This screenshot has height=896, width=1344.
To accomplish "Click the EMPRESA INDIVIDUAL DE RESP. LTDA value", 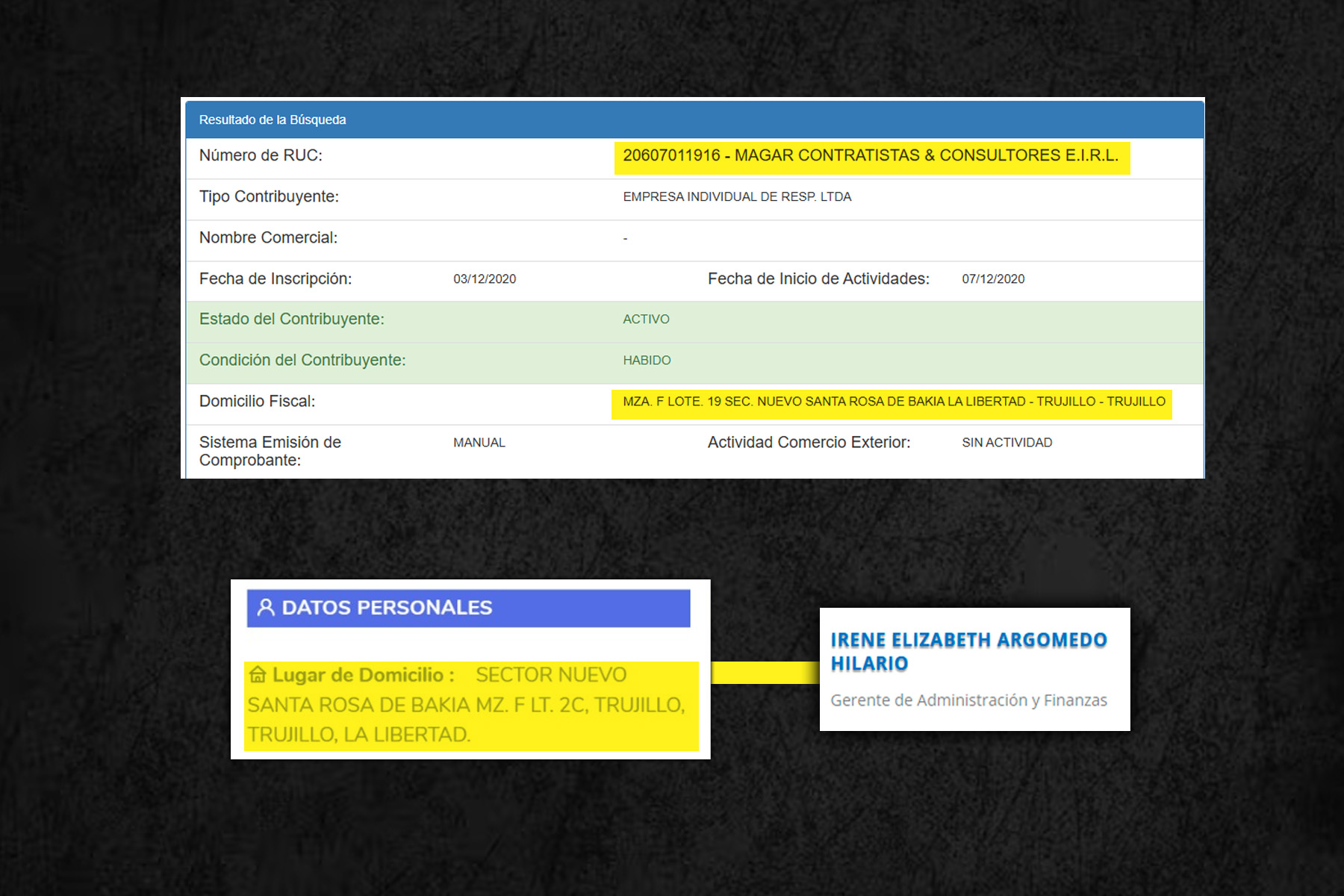I will pos(737,197).
